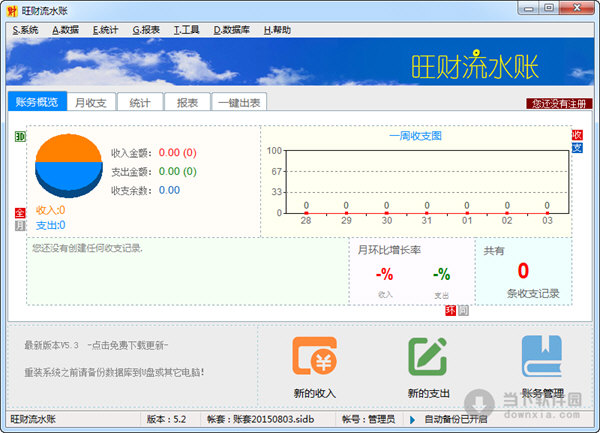Select the gray 月 toggle beside pie chart
Screen dimensions: 600x433
[x=20, y=226]
